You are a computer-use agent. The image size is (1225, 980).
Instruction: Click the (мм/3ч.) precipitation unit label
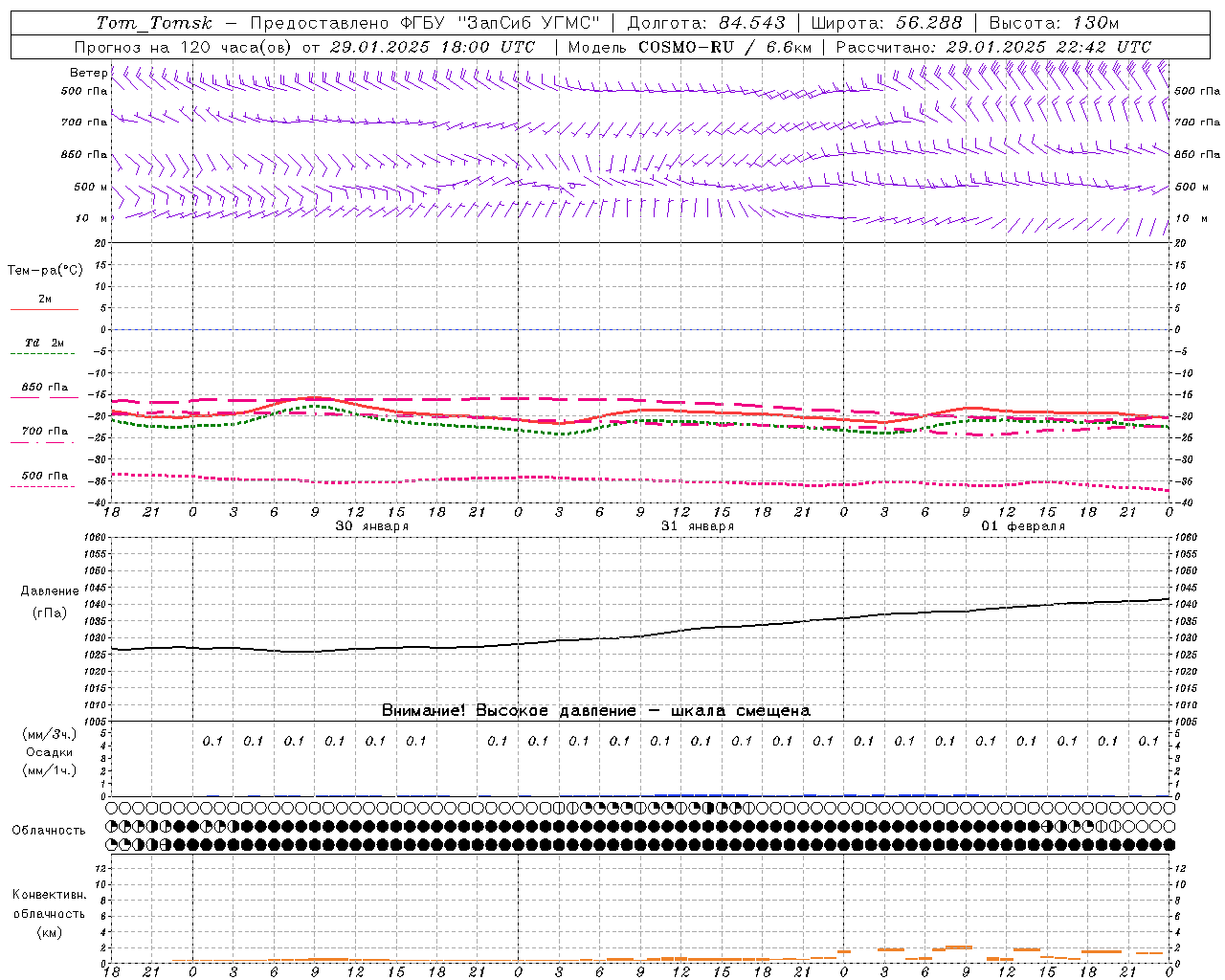tap(50, 734)
